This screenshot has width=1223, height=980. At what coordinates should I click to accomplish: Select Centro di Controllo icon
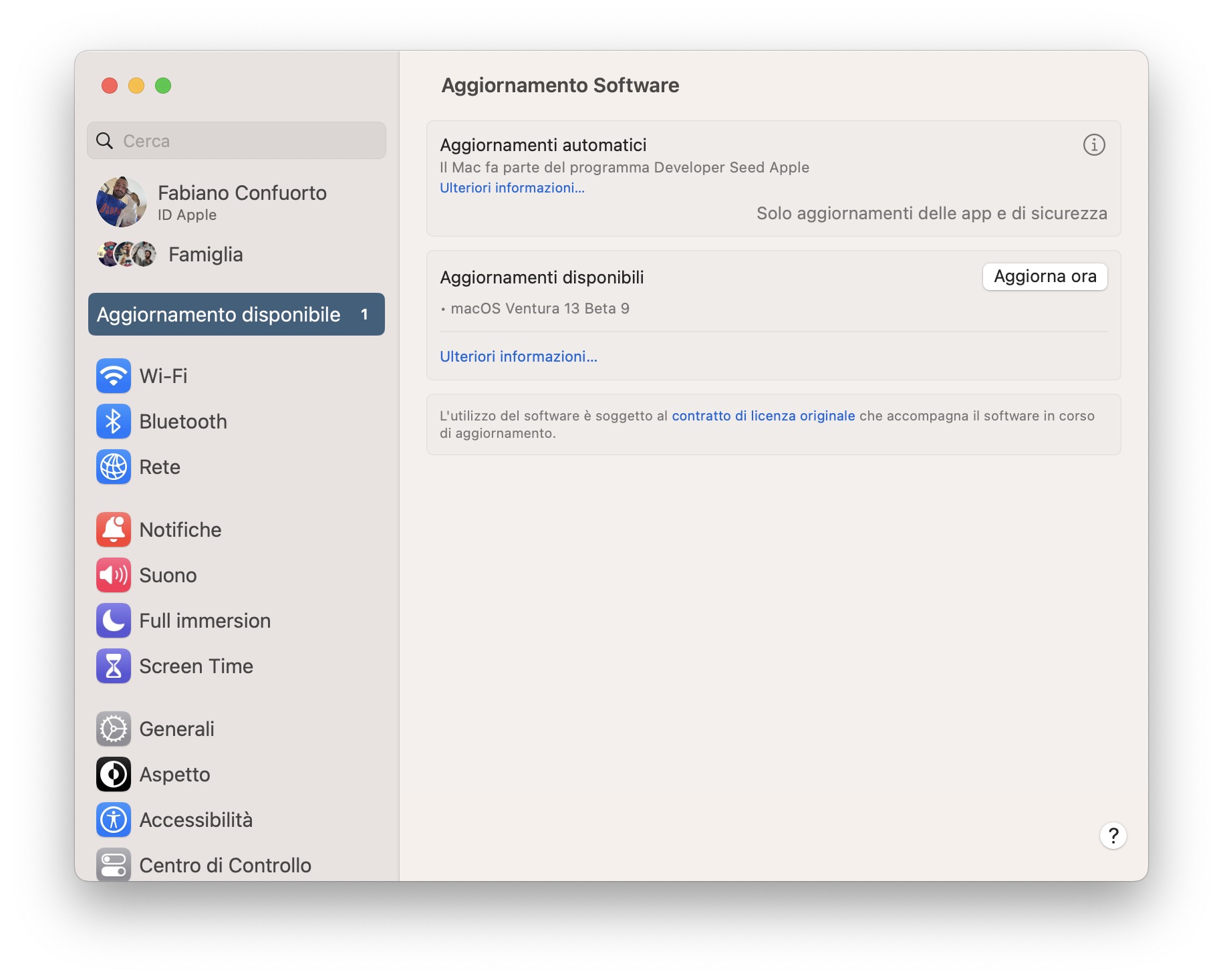point(113,864)
